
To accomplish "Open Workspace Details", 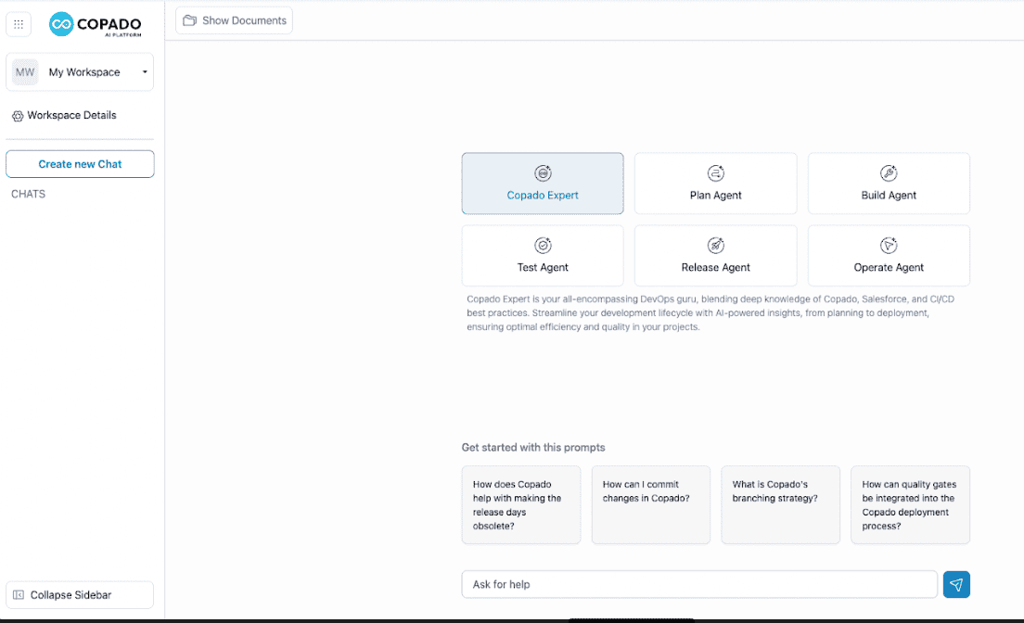I will pos(64,116).
